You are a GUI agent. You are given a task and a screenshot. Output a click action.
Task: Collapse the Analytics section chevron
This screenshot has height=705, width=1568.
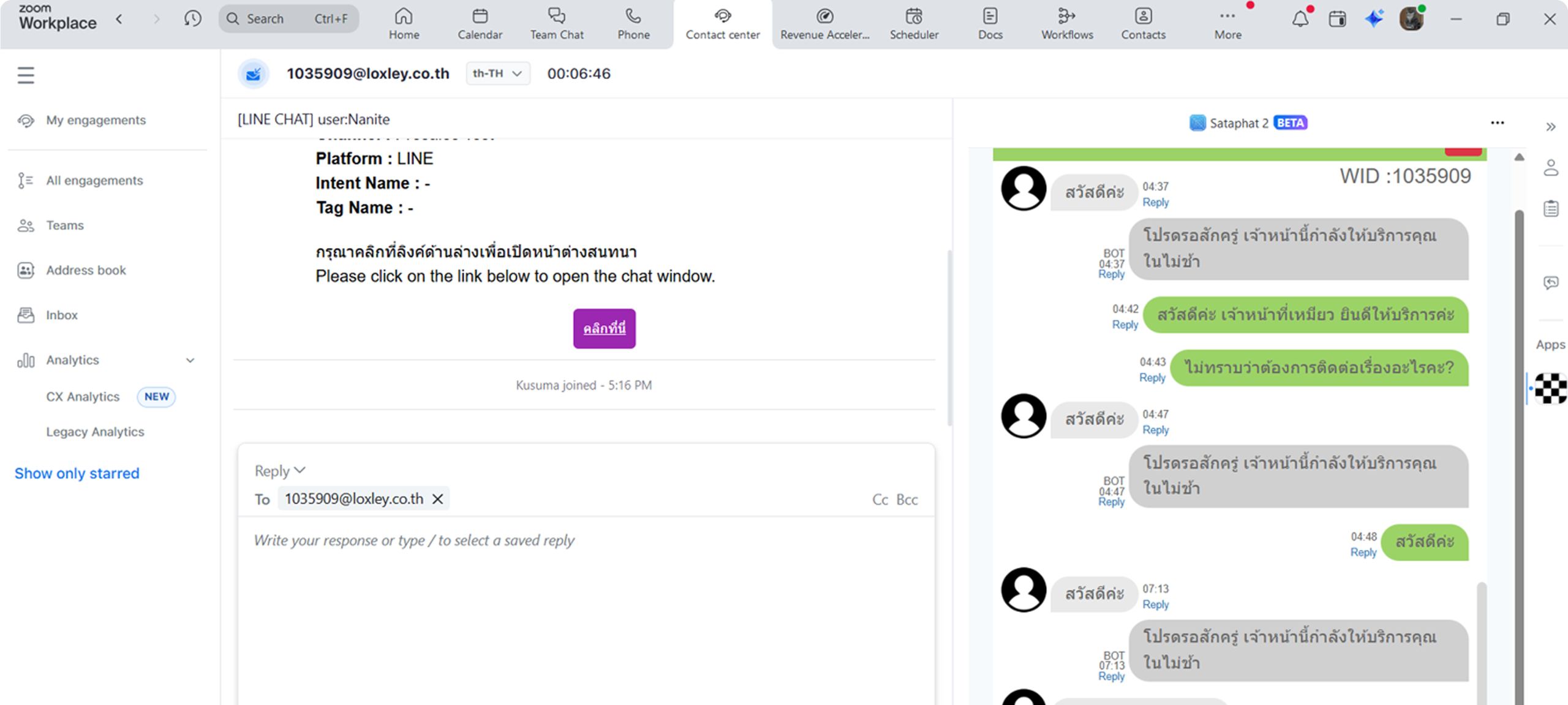[x=190, y=360]
